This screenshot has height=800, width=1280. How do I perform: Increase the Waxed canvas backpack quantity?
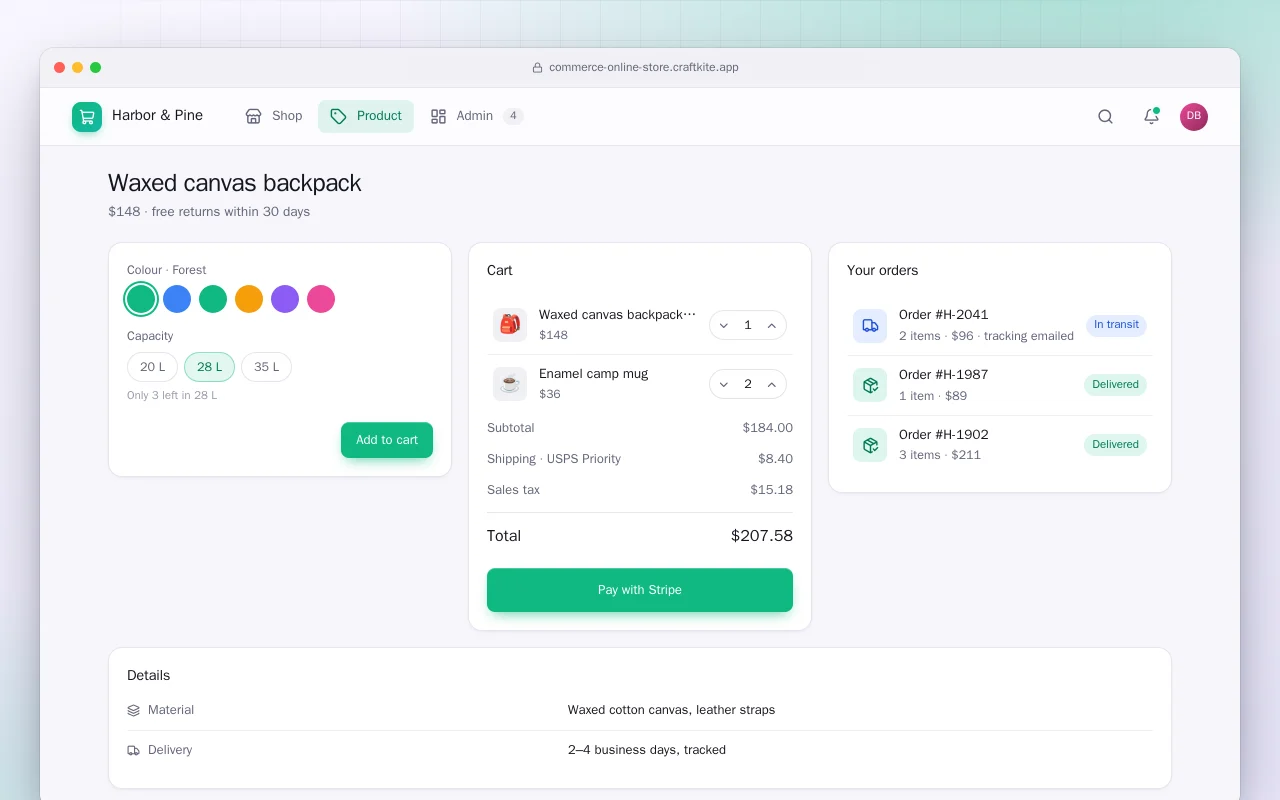click(772, 325)
